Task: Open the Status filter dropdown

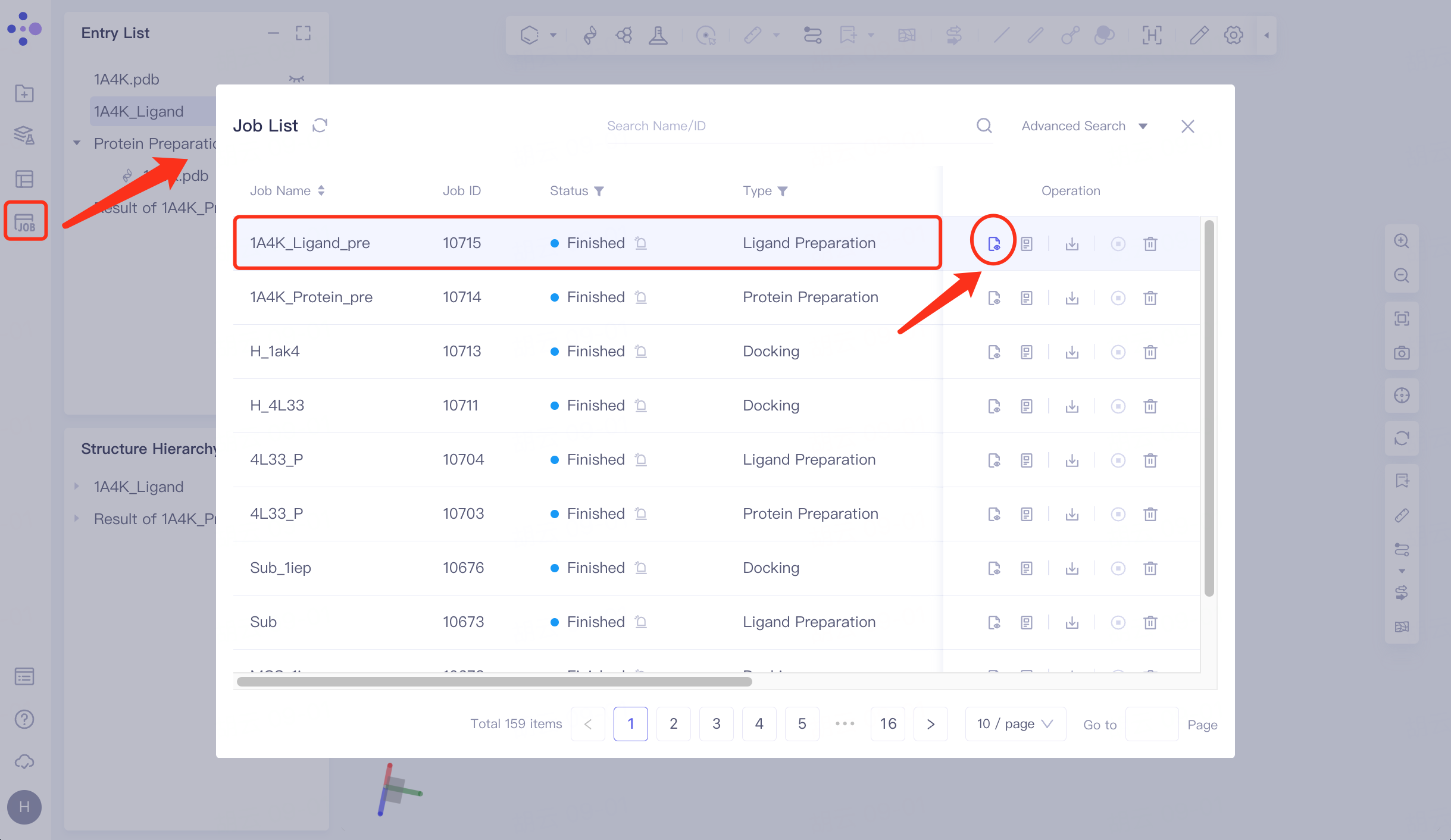Action: [599, 191]
